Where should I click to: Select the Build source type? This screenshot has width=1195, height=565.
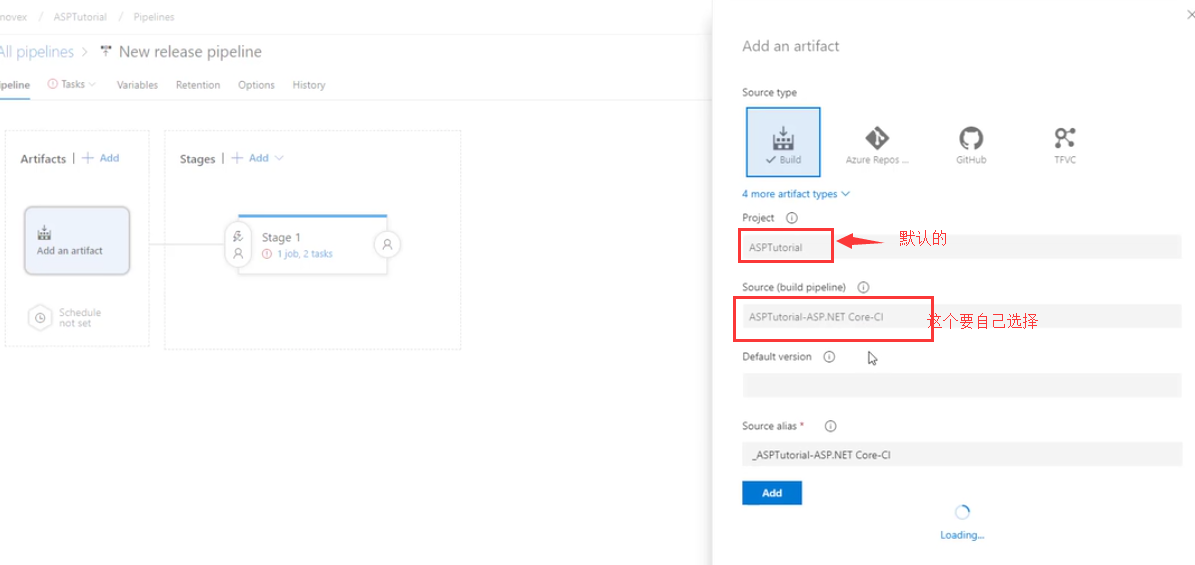tap(783, 142)
